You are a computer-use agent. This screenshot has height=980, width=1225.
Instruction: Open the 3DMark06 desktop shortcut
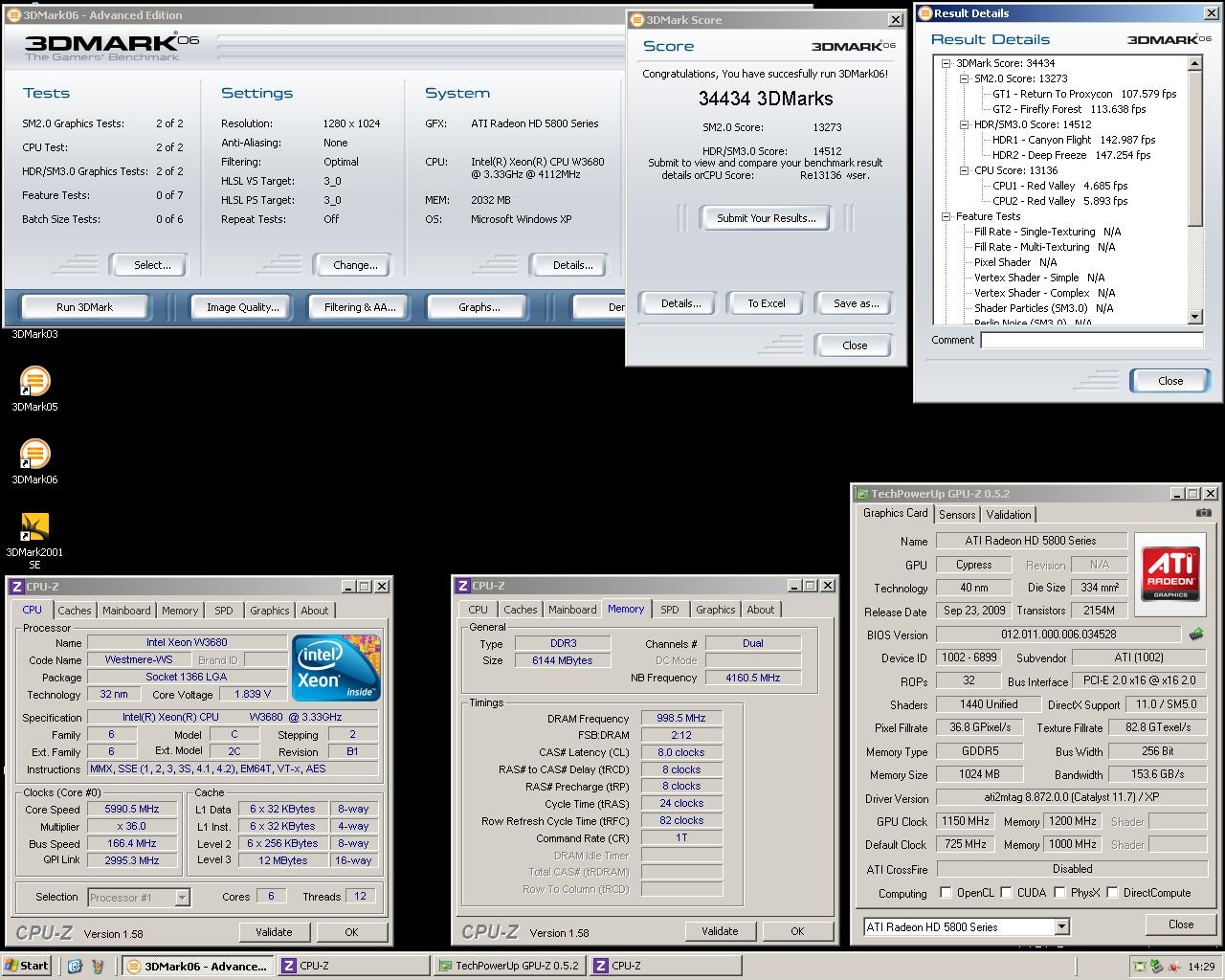[x=34, y=455]
